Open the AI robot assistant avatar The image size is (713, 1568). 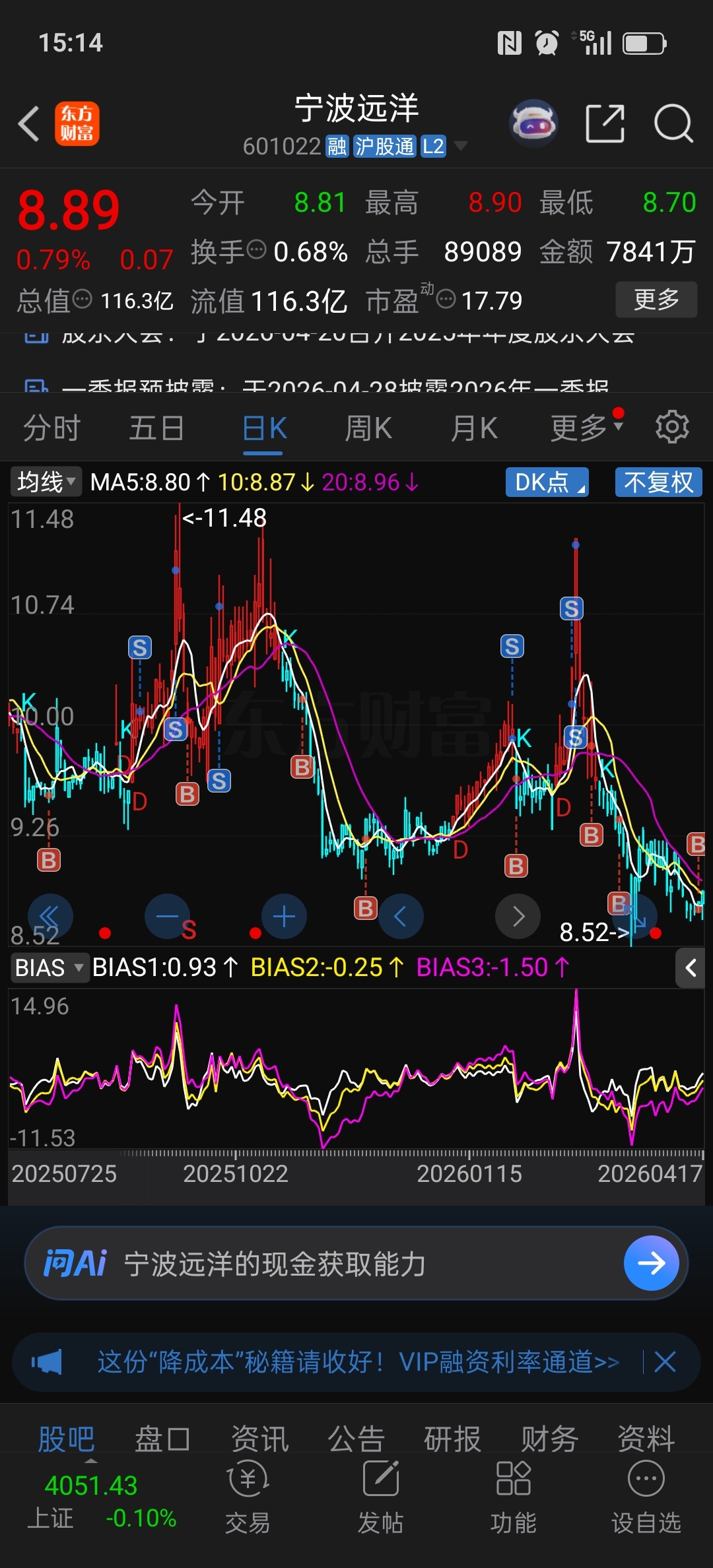pos(534,123)
